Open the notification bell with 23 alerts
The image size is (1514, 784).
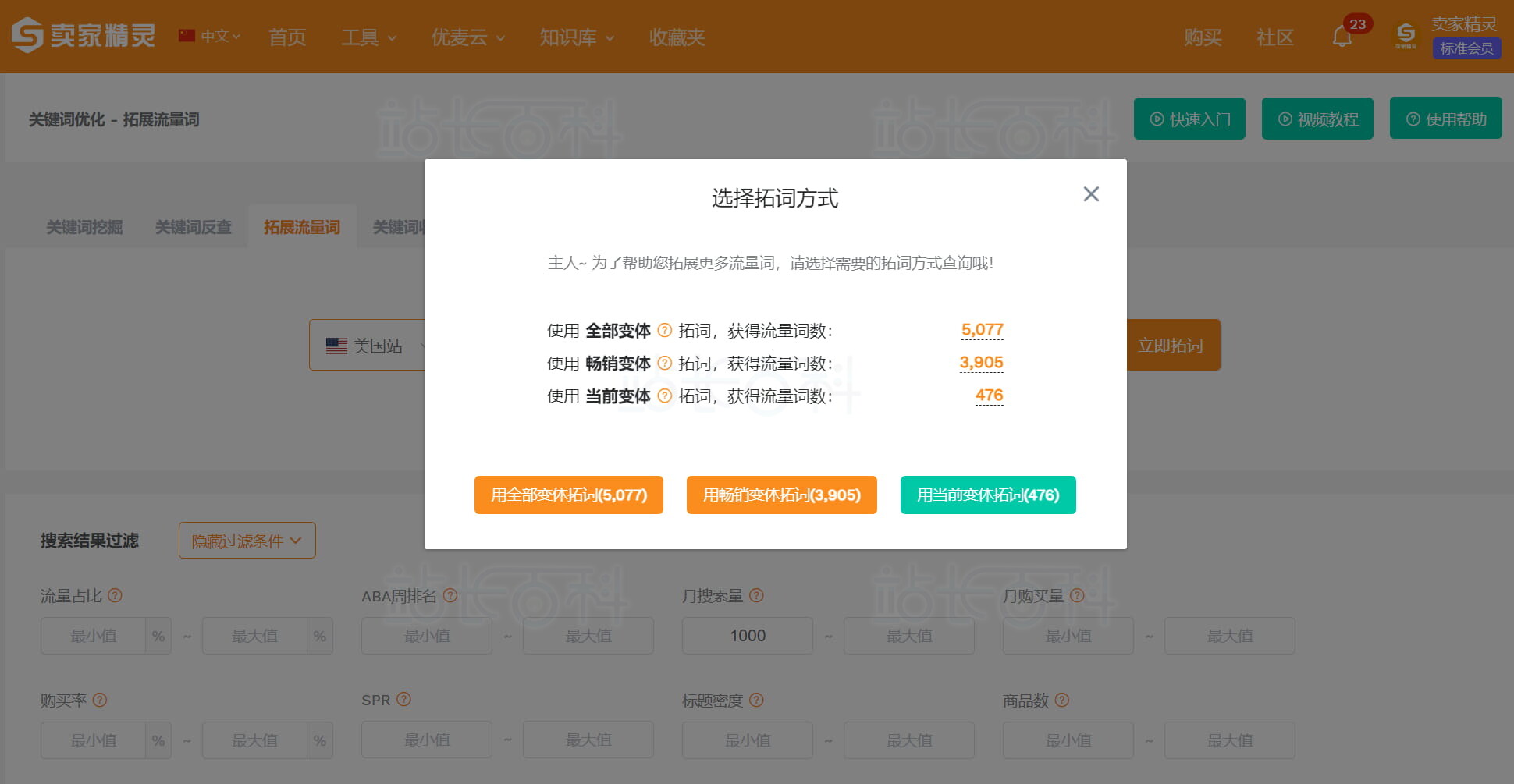(1343, 36)
